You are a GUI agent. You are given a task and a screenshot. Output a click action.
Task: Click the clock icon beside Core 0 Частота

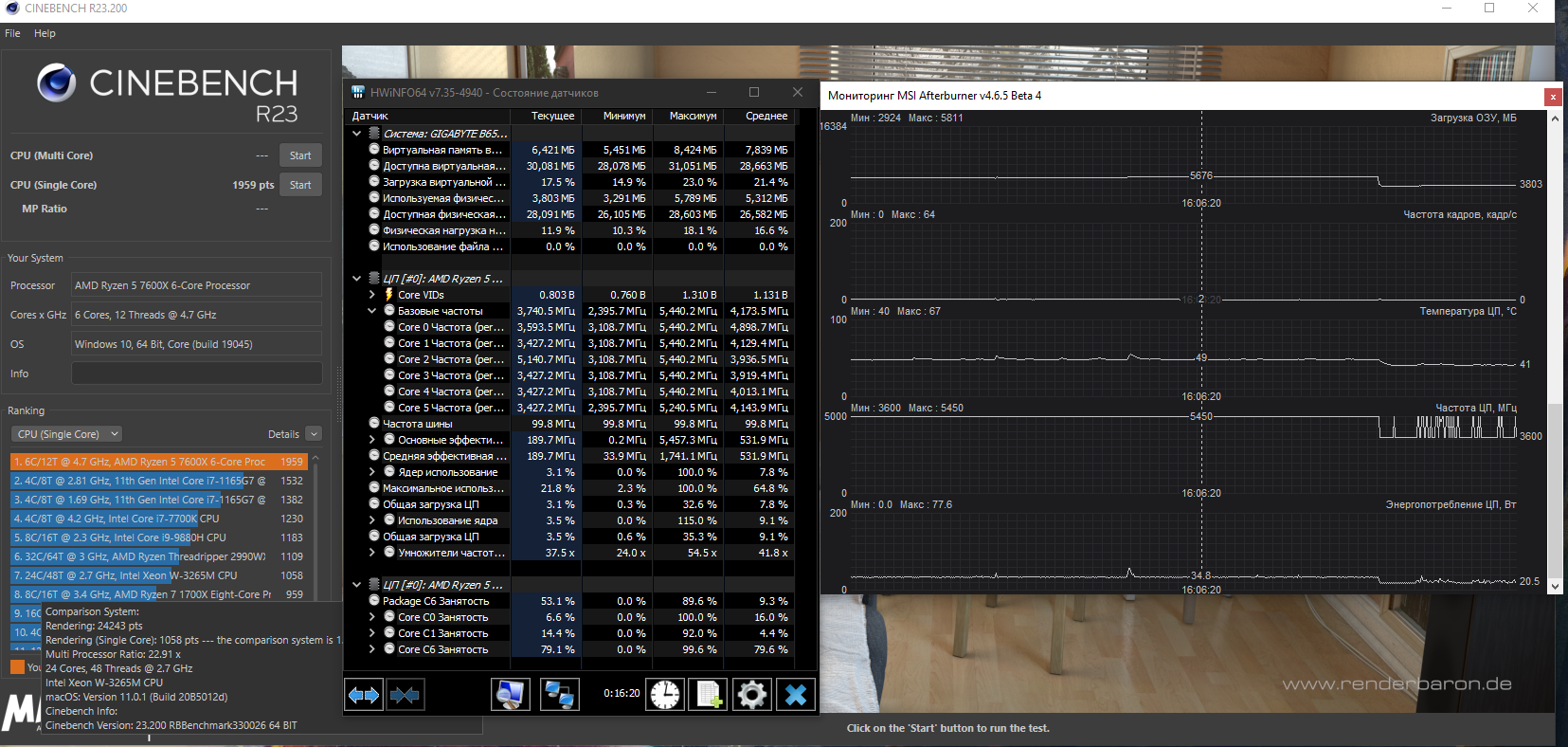click(x=389, y=327)
